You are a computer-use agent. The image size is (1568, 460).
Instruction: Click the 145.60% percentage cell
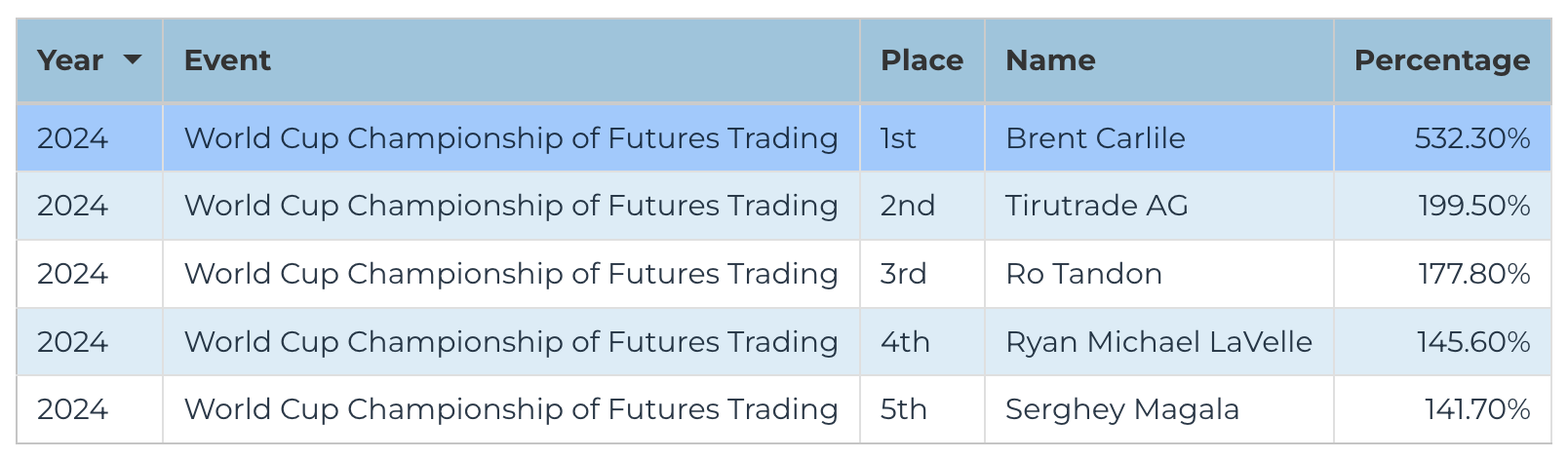tap(1442, 342)
